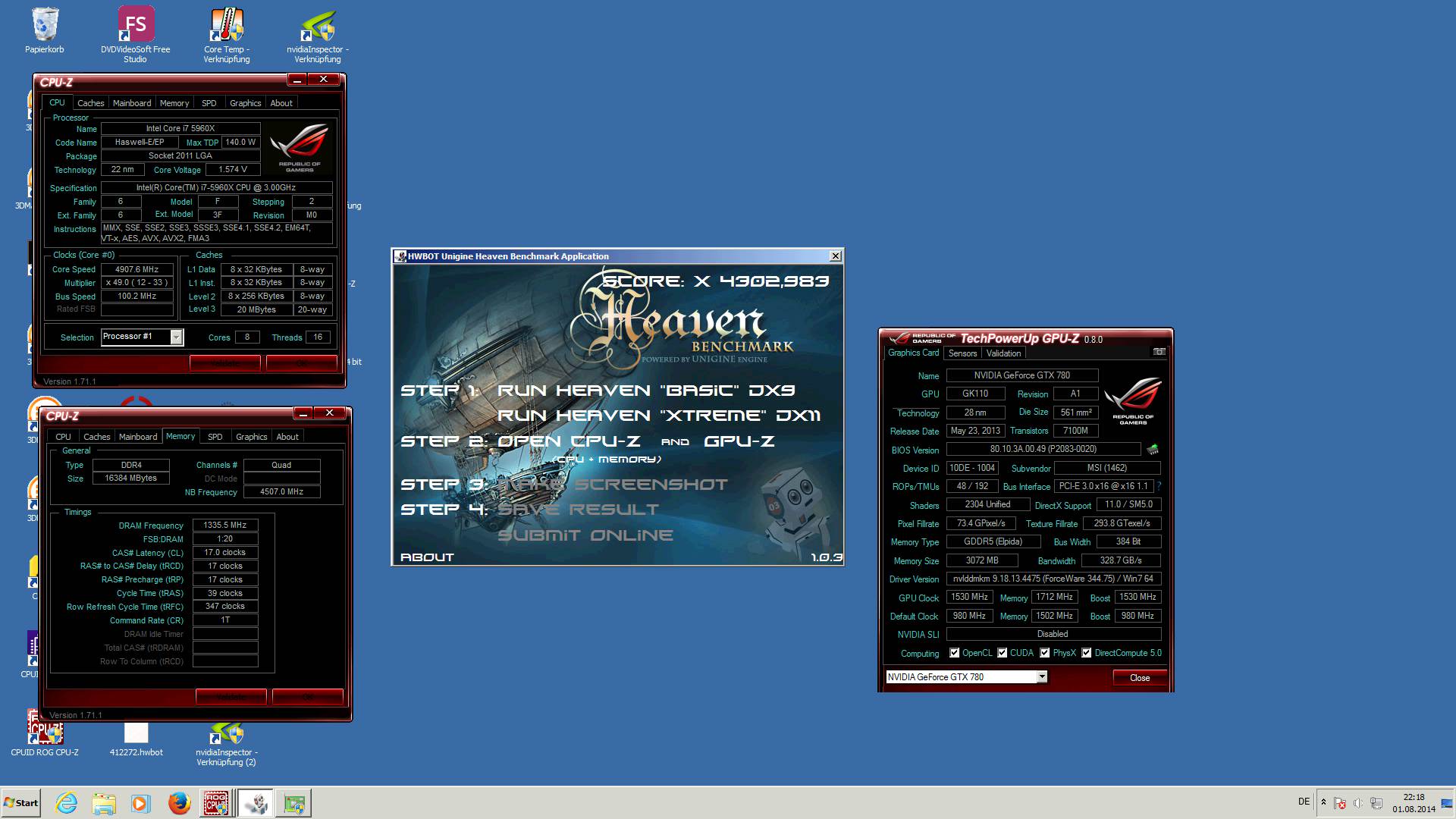Viewport: 1456px width, 819px height.
Task: Click the network tray icon
Action: tap(1376, 803)
